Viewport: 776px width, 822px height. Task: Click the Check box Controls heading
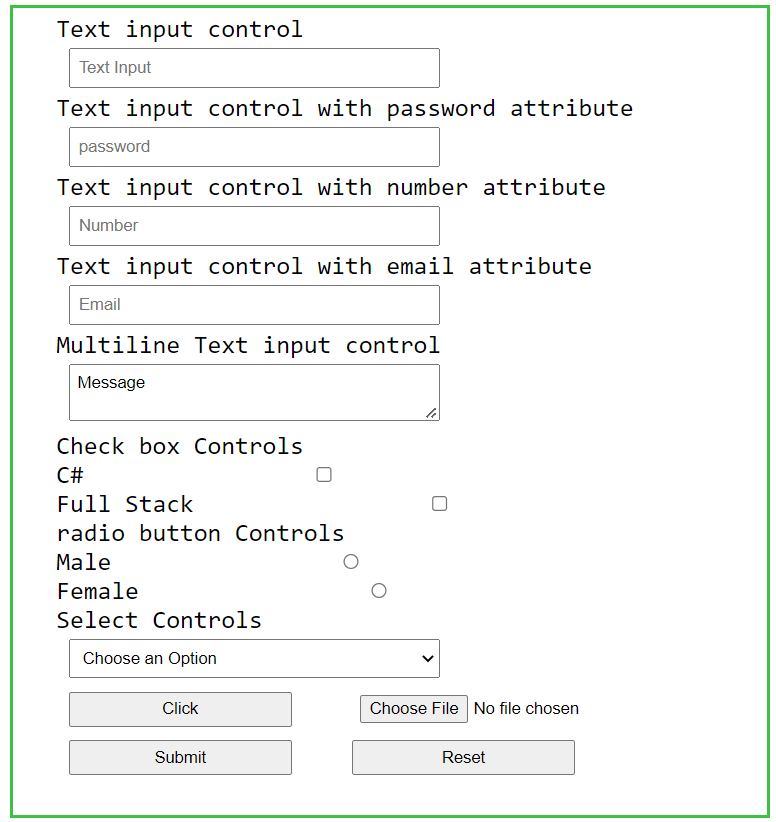pyautogui.click(x=179, y=446)
